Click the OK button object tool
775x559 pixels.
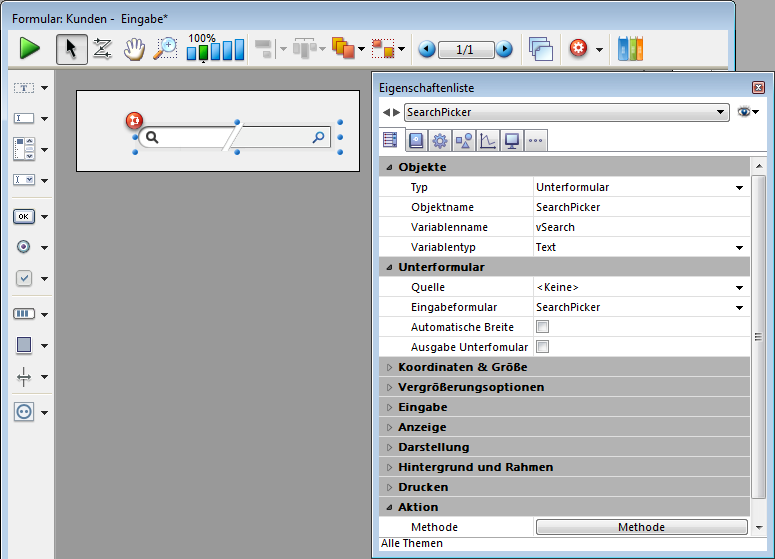coord(25,216)
